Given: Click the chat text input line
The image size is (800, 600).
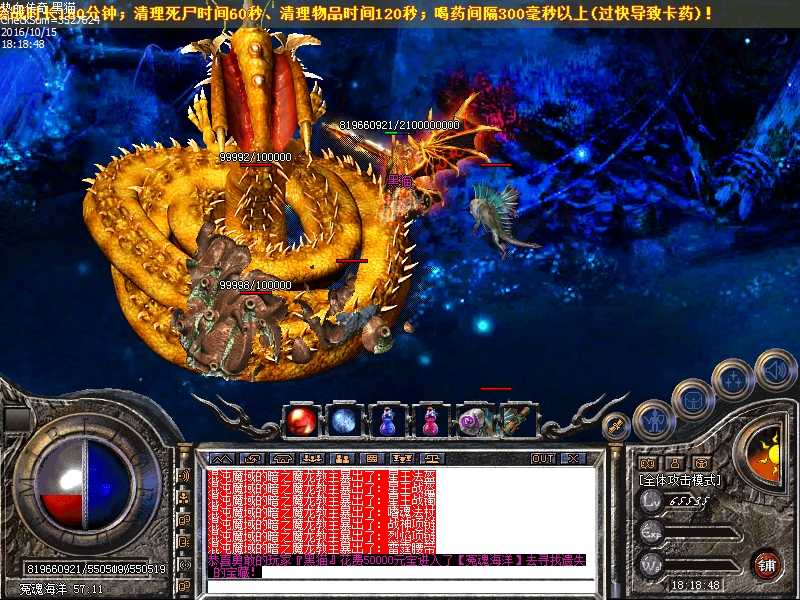Looking at the screenshot, I should click(x=401, y=586).
